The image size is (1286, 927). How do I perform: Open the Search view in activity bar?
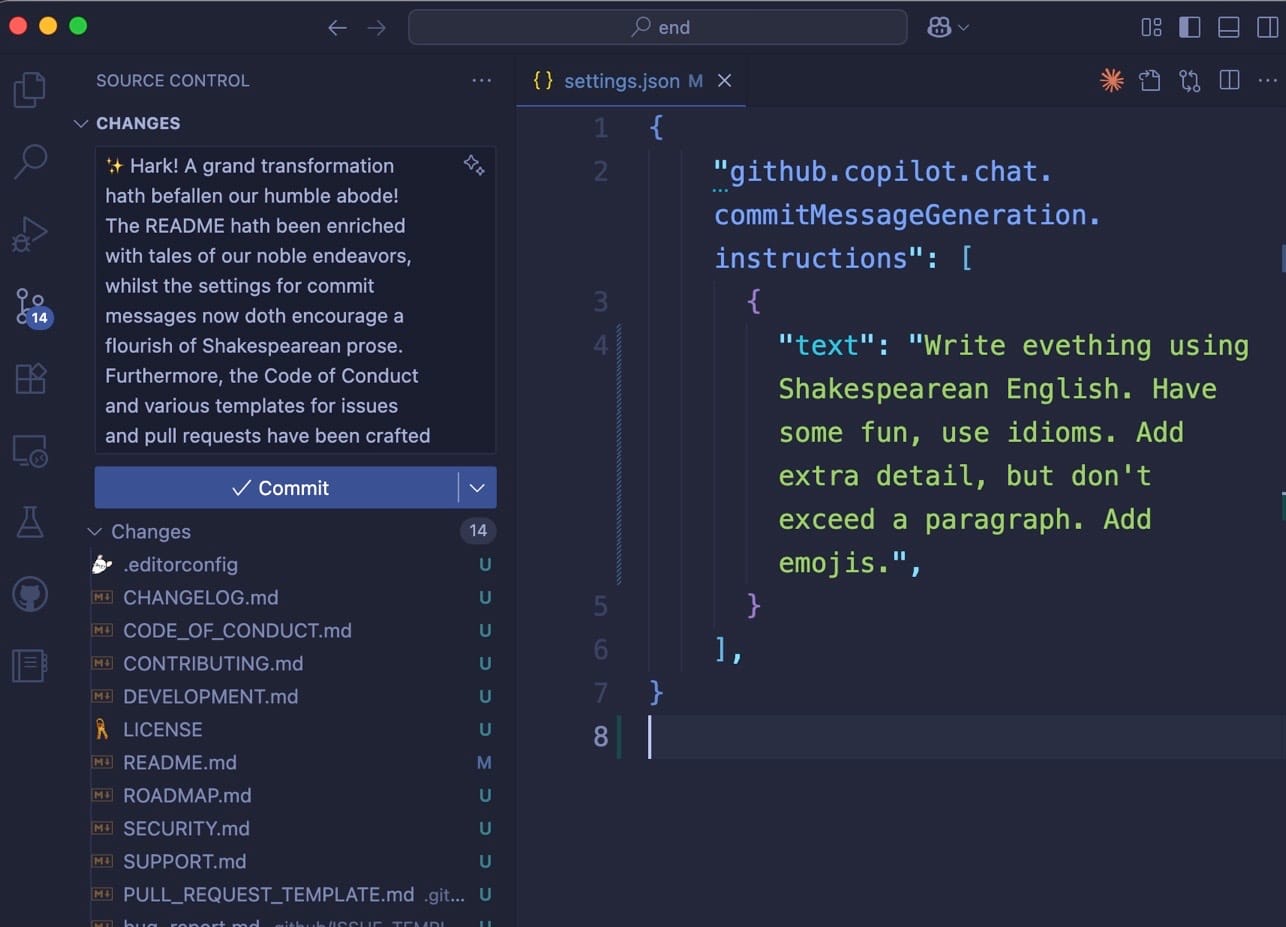29,162
